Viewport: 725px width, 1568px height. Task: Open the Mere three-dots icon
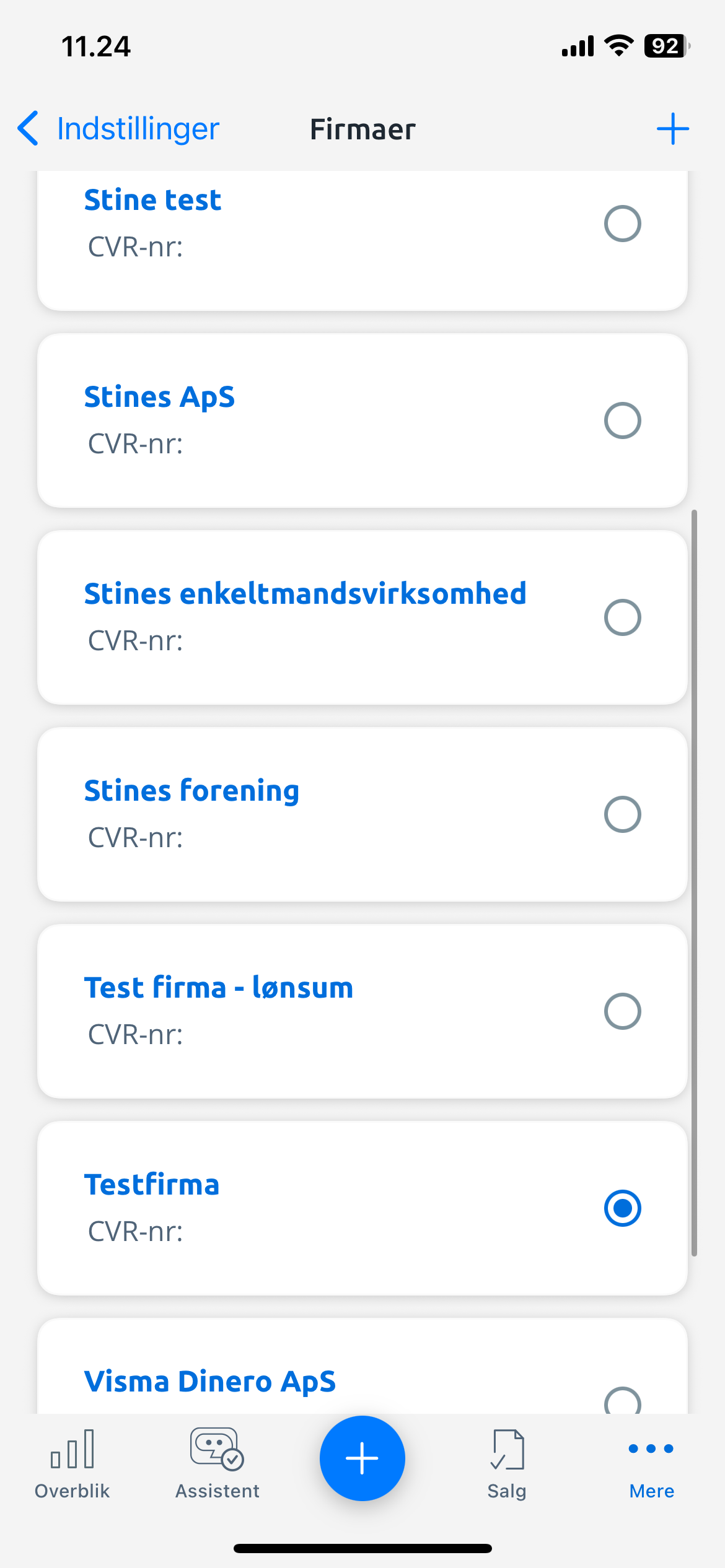point(651,1448)
